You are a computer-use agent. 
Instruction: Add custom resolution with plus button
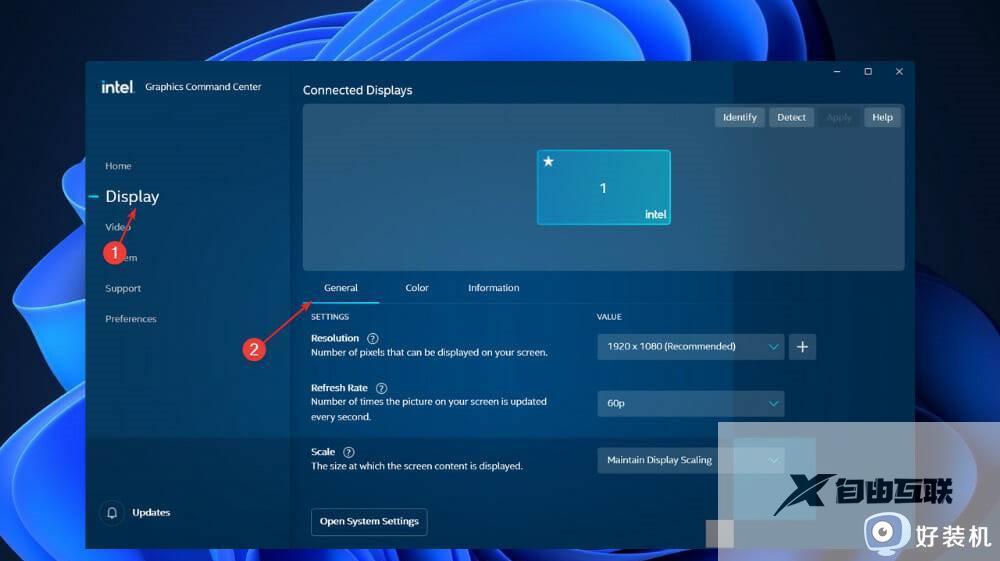tap(802, 347)
